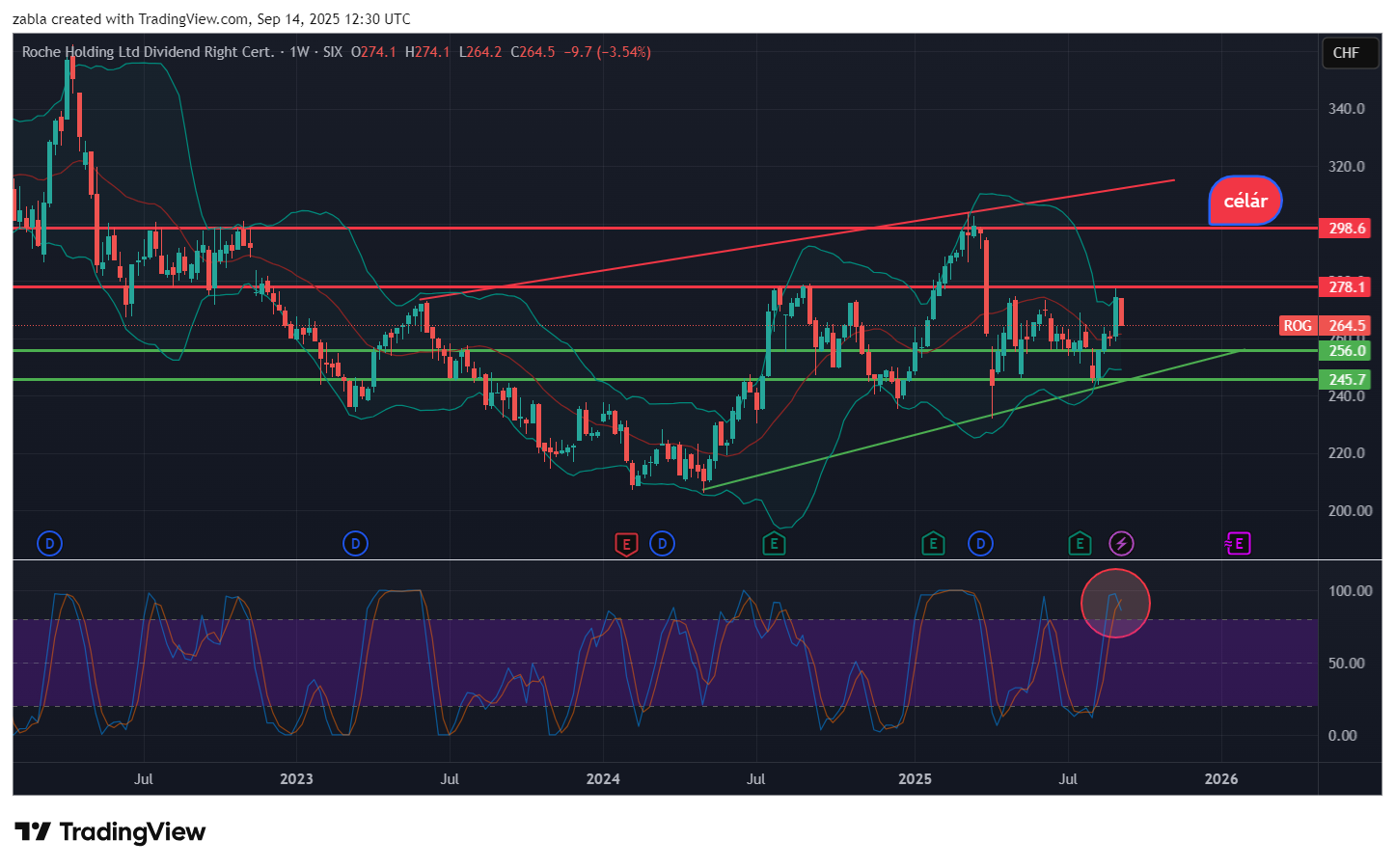Image resolution: width=1395 pixels, height=868 pixels.
Task: Click the 1W timeframe text
Action: (x=299, y=52)
